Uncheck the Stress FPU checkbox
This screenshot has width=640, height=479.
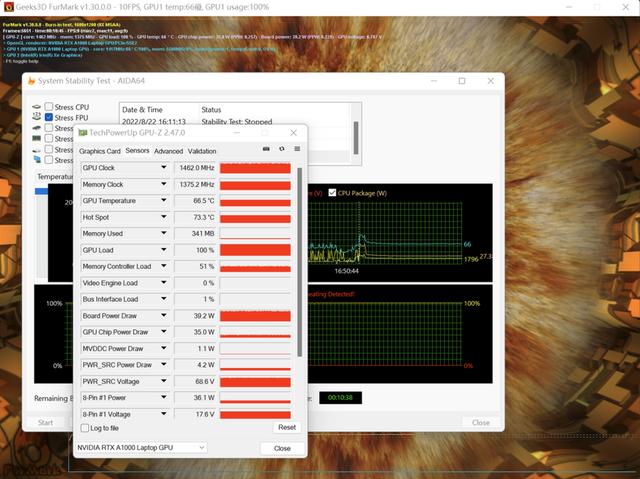coord(49,117)
